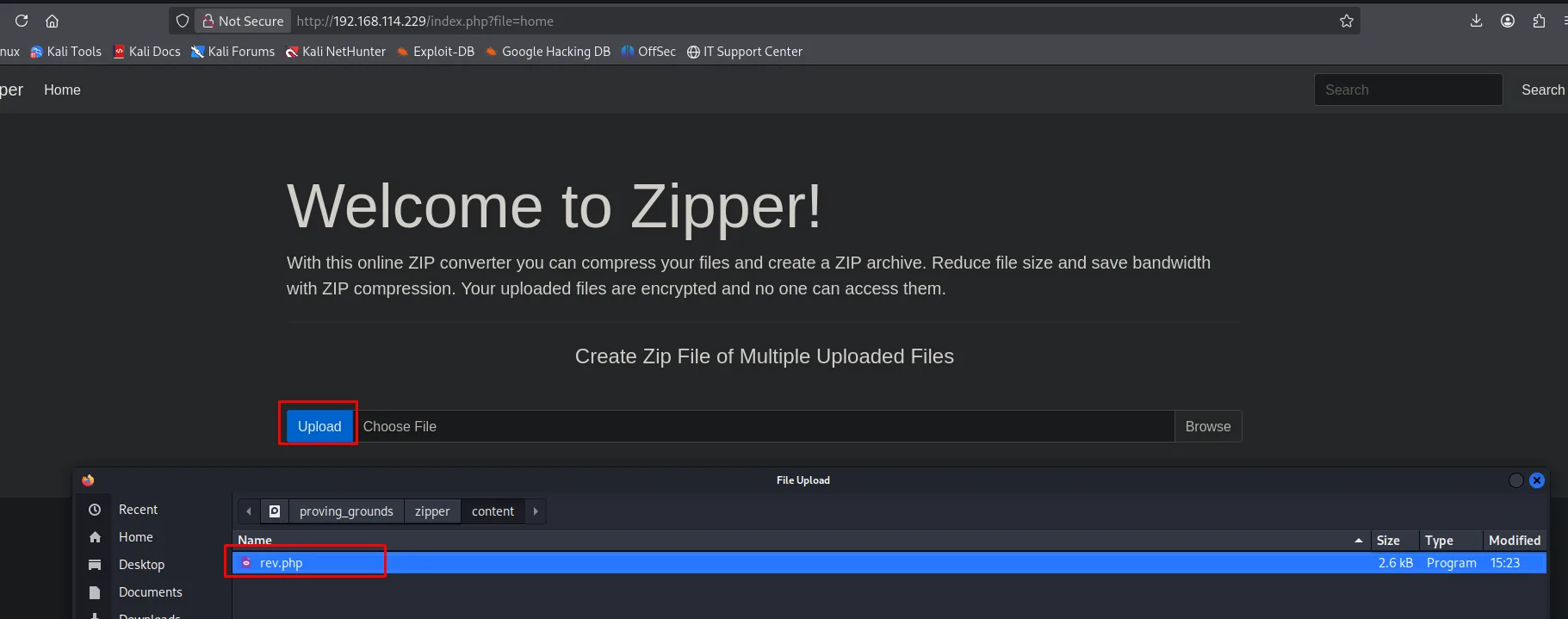The image size is (1568, 619).
Task: Click the Choose File input field
Action: tap(764, 426)
